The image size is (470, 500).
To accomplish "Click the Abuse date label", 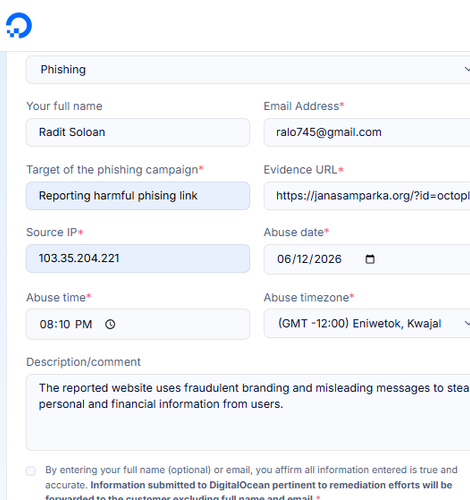I will 296,232.
